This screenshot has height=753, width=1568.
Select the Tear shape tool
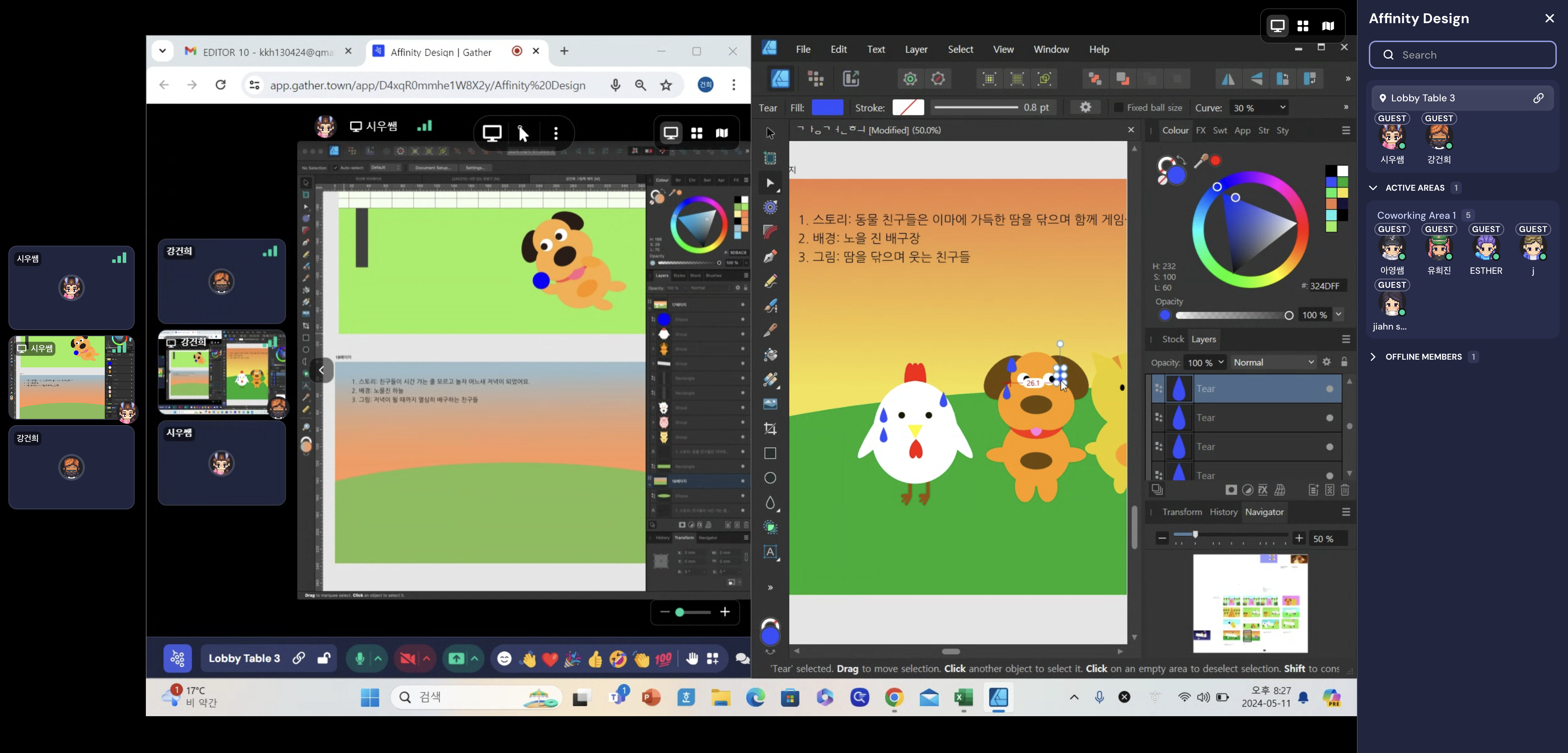pyautogui.click(x=770, y=503)
